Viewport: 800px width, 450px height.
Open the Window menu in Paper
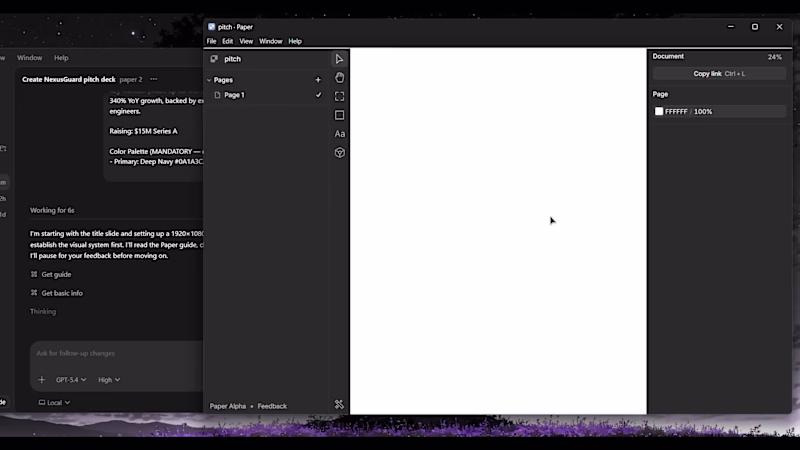[x=270, y=41]
